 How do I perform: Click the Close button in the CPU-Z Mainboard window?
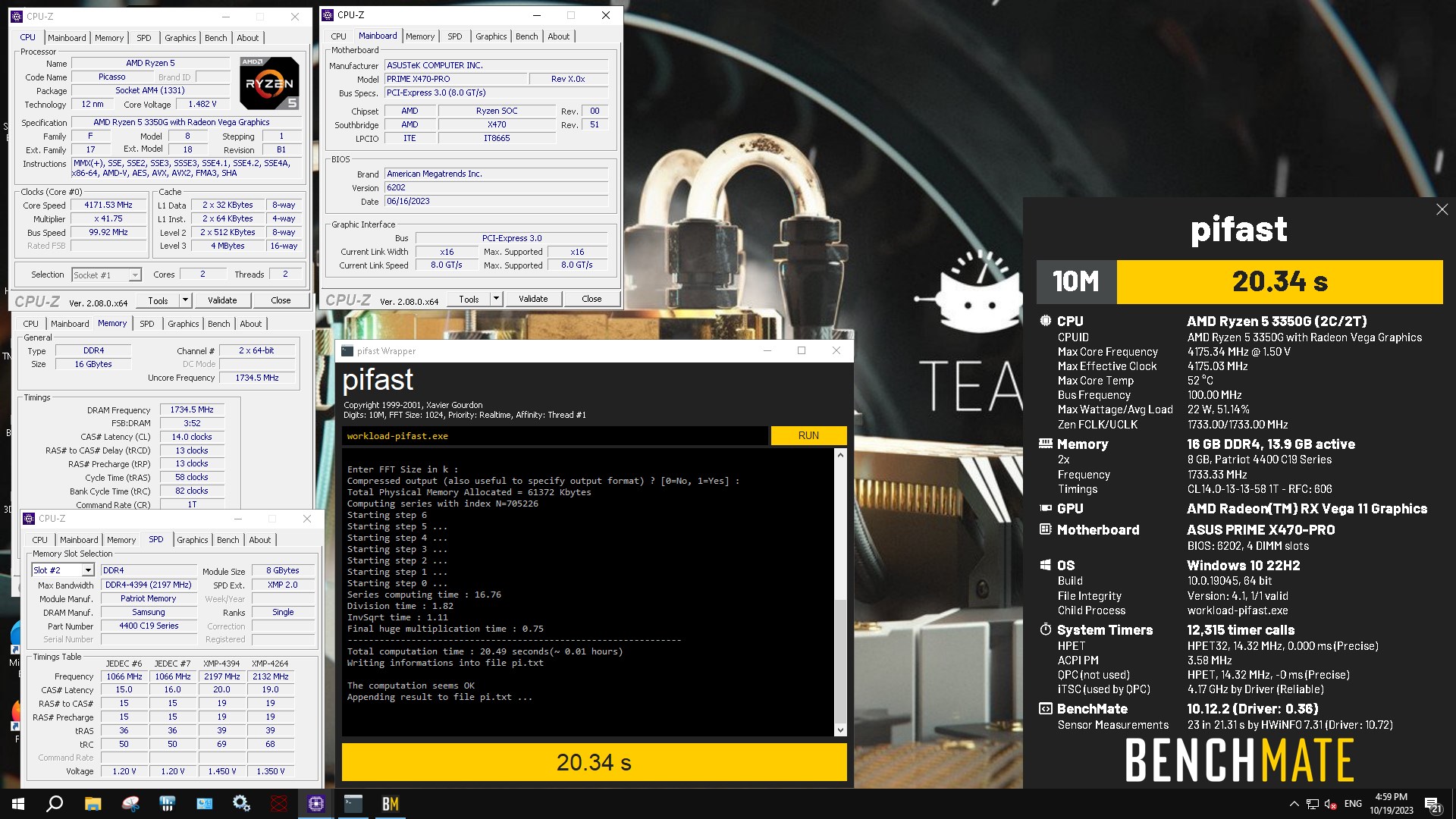click(591, 299)
